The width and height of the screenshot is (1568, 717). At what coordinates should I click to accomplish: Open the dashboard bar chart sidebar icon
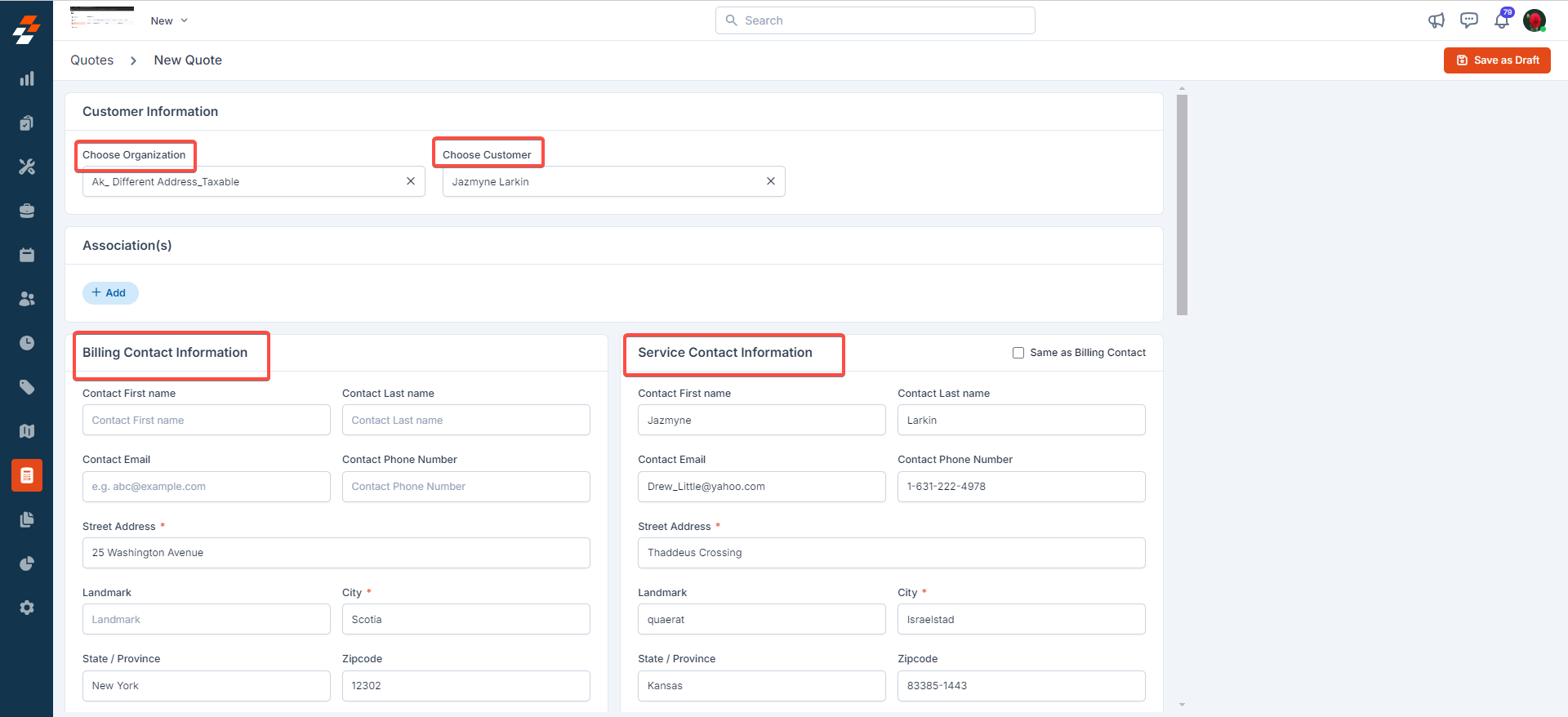27,79
